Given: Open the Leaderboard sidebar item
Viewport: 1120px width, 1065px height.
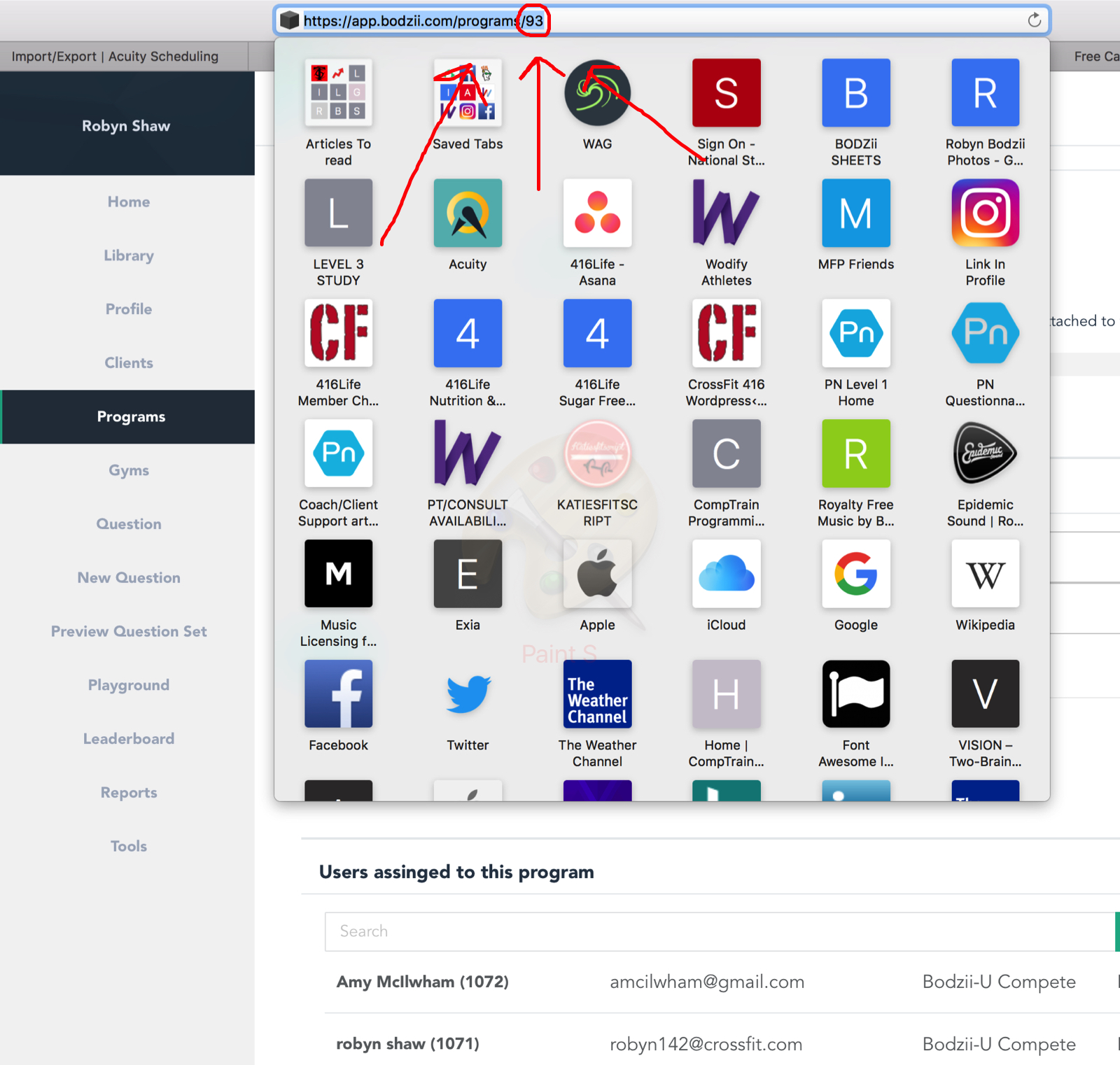Looking at the screenshot, I should (x=129, y=738).
